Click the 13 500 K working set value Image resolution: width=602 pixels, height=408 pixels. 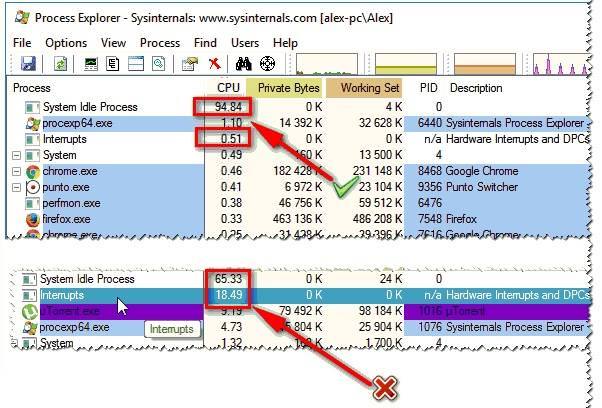pos(380,155)
